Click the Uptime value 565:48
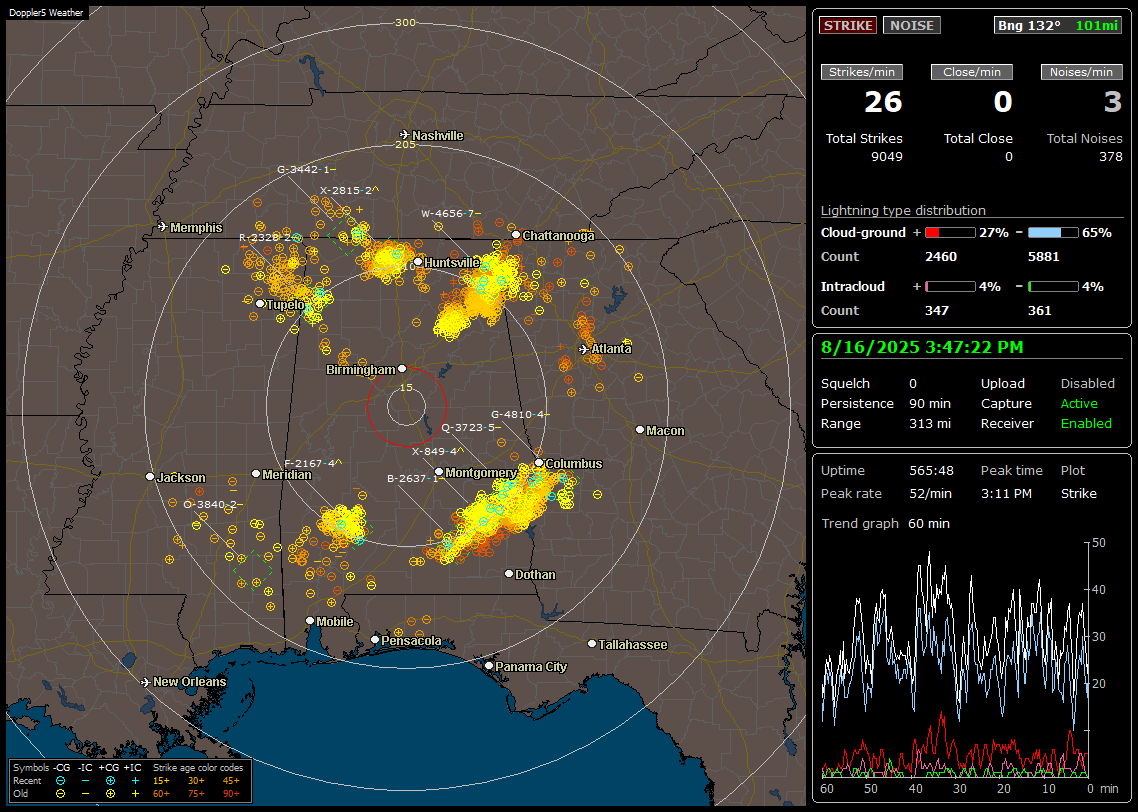1138x812 pixels. coord(931,470)
